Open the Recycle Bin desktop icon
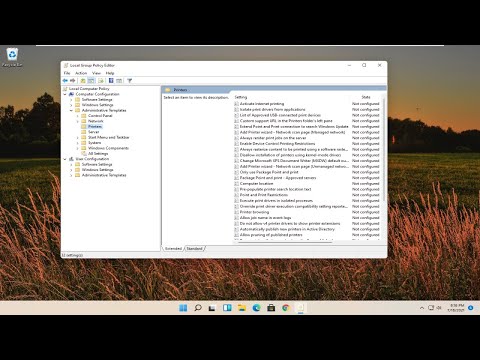 tap(12, 57)
